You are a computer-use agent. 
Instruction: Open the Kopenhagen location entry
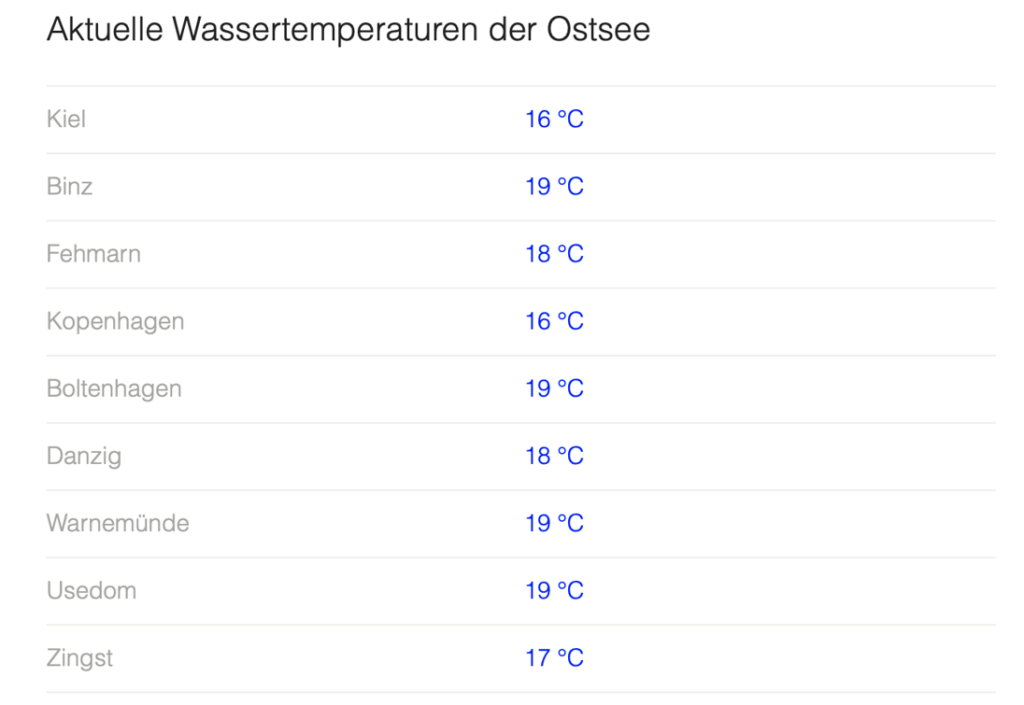click(x=115, y=322)
